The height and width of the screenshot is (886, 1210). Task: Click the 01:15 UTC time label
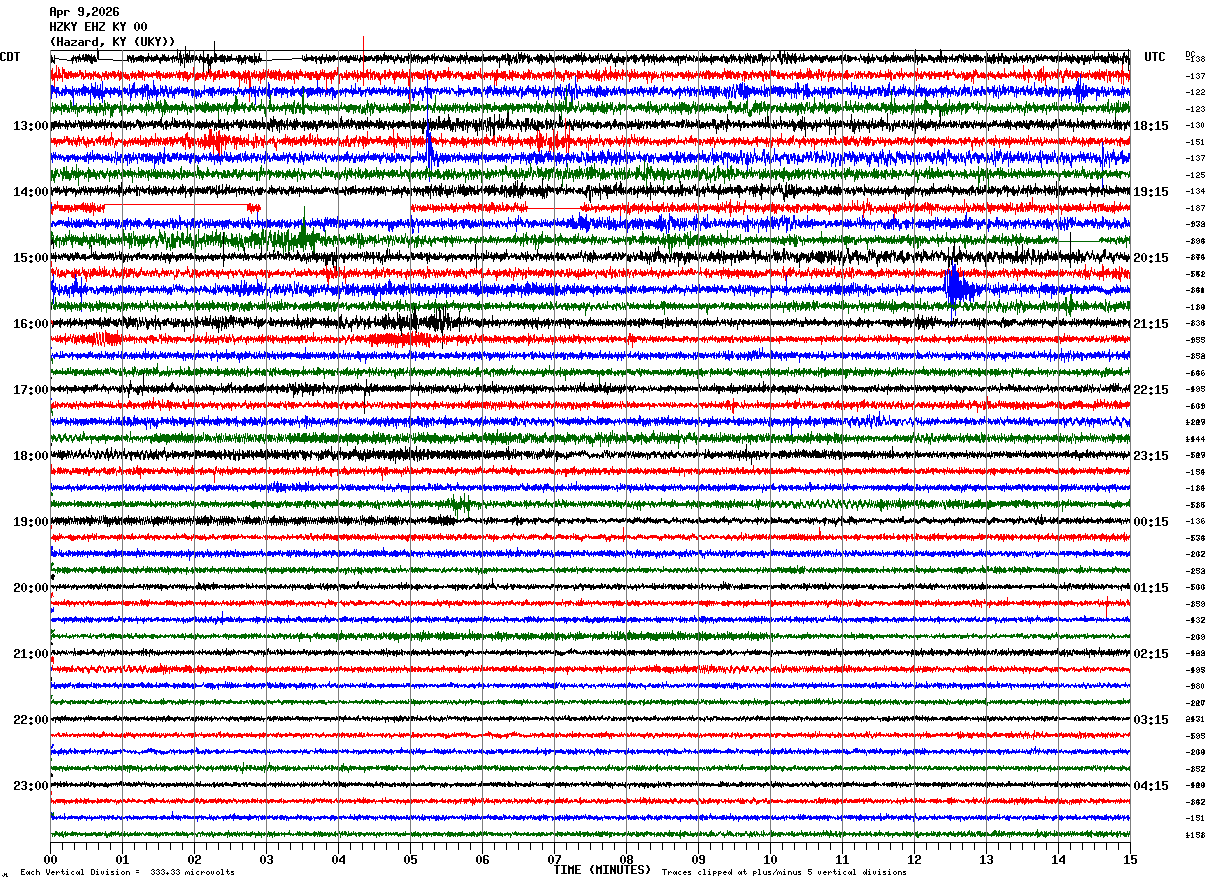click(x=1151, y=588)
